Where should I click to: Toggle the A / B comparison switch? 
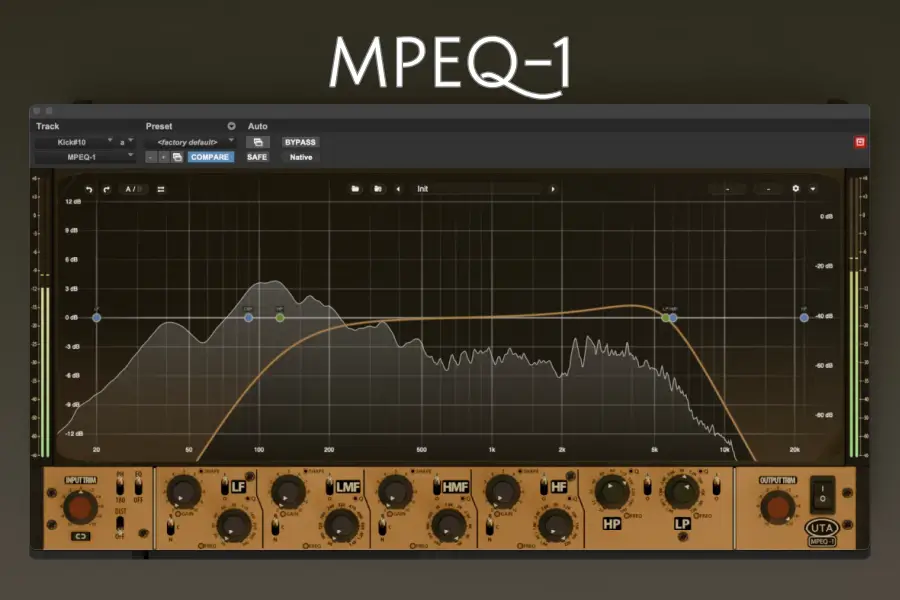pyautogui.click(x=133, y=189)
